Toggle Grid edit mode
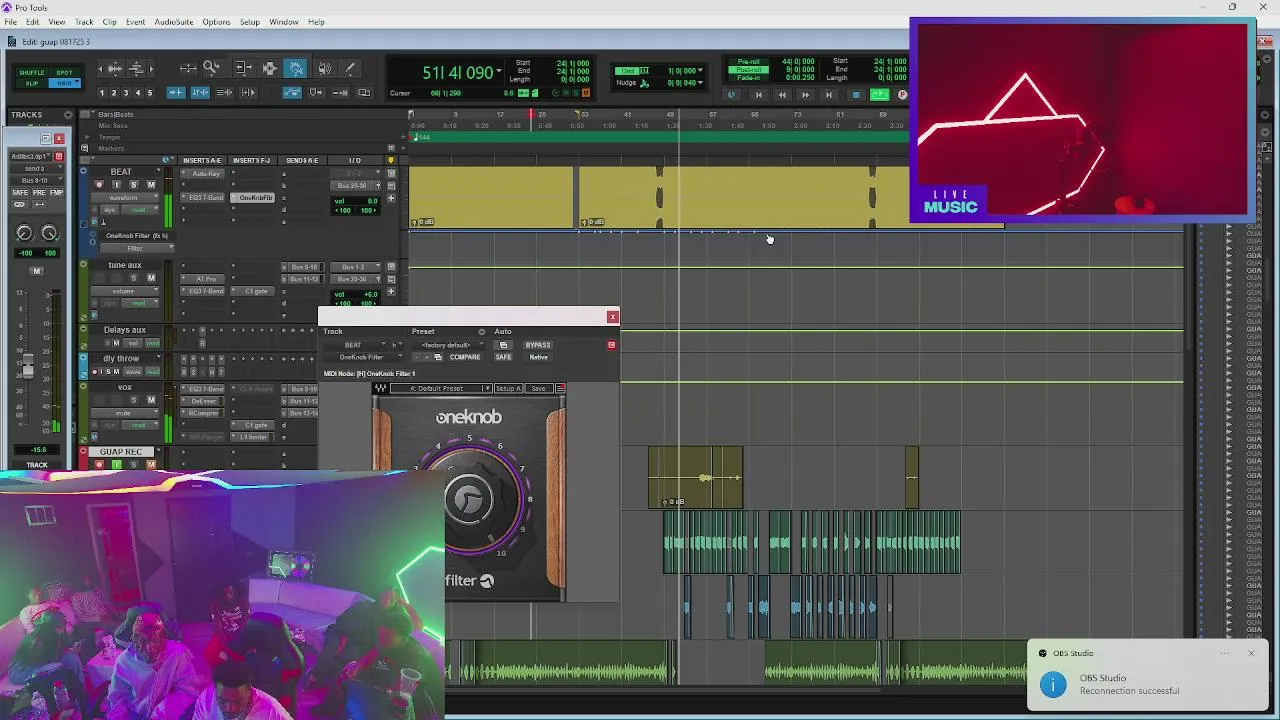Viewport: 1280px width, 720px height. click(64, 83)
